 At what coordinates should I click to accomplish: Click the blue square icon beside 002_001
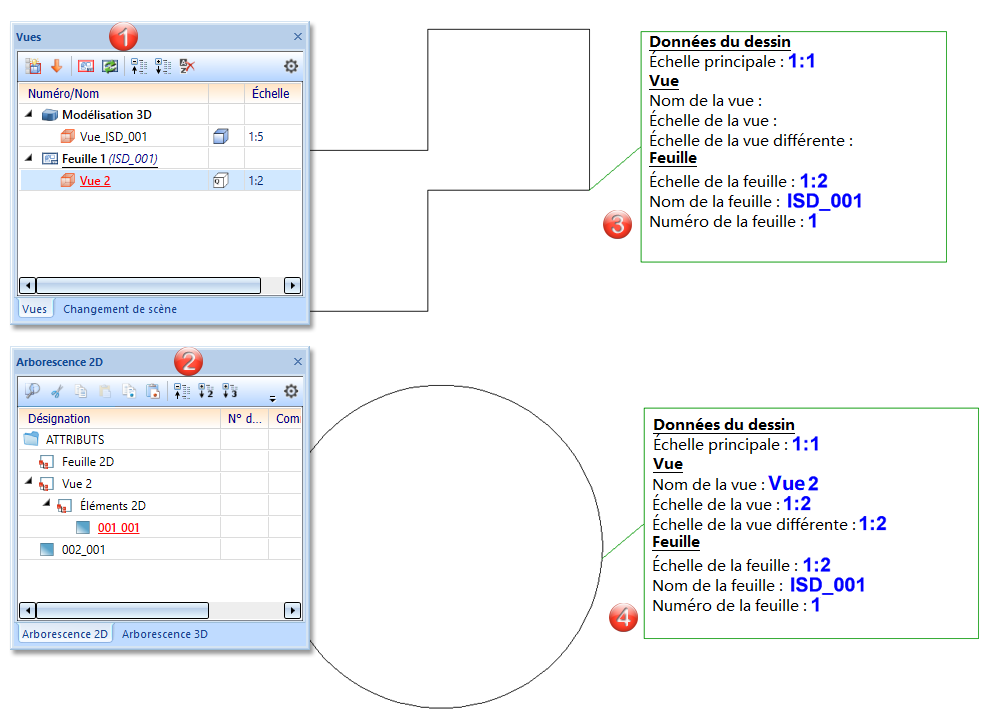tap(47, 549)
